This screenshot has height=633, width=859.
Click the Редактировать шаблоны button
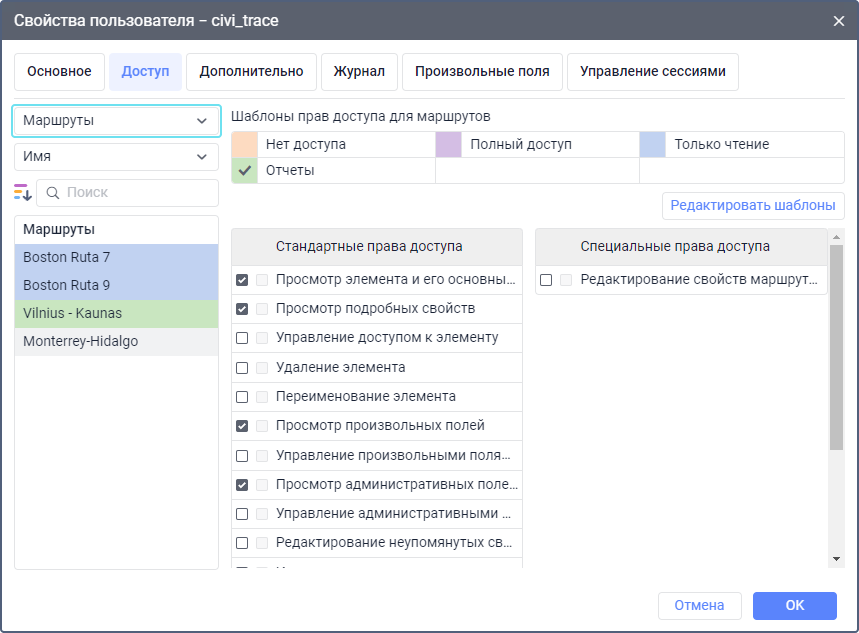pos(752,206)
